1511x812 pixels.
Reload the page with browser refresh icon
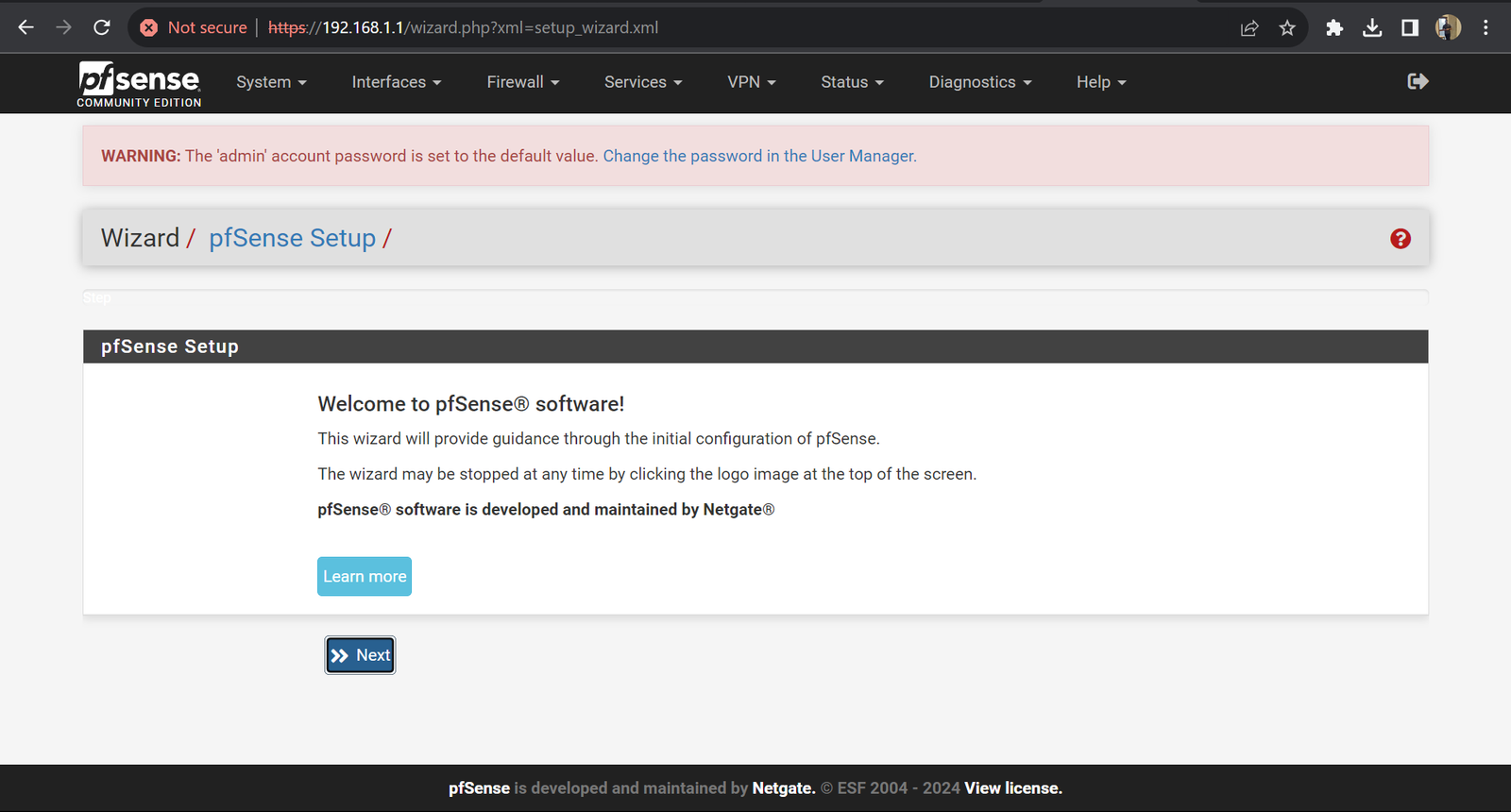tap(102, 27)
